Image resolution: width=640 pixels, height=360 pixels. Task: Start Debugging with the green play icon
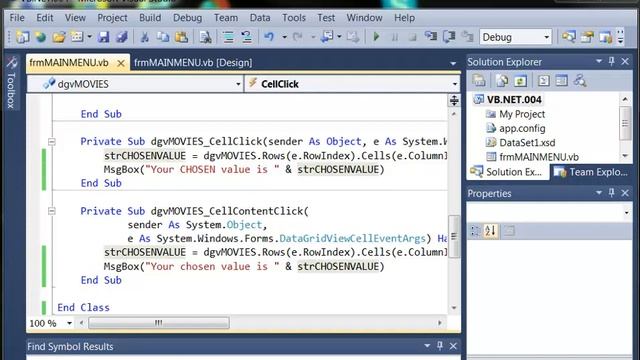pyautogui.click(x=376, y=37)
